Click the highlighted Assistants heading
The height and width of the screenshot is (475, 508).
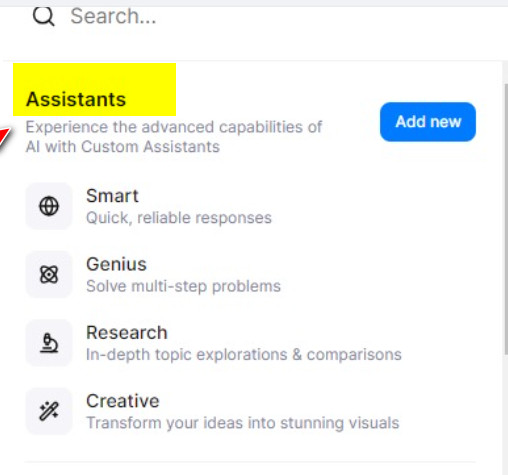tap(76, 99)
